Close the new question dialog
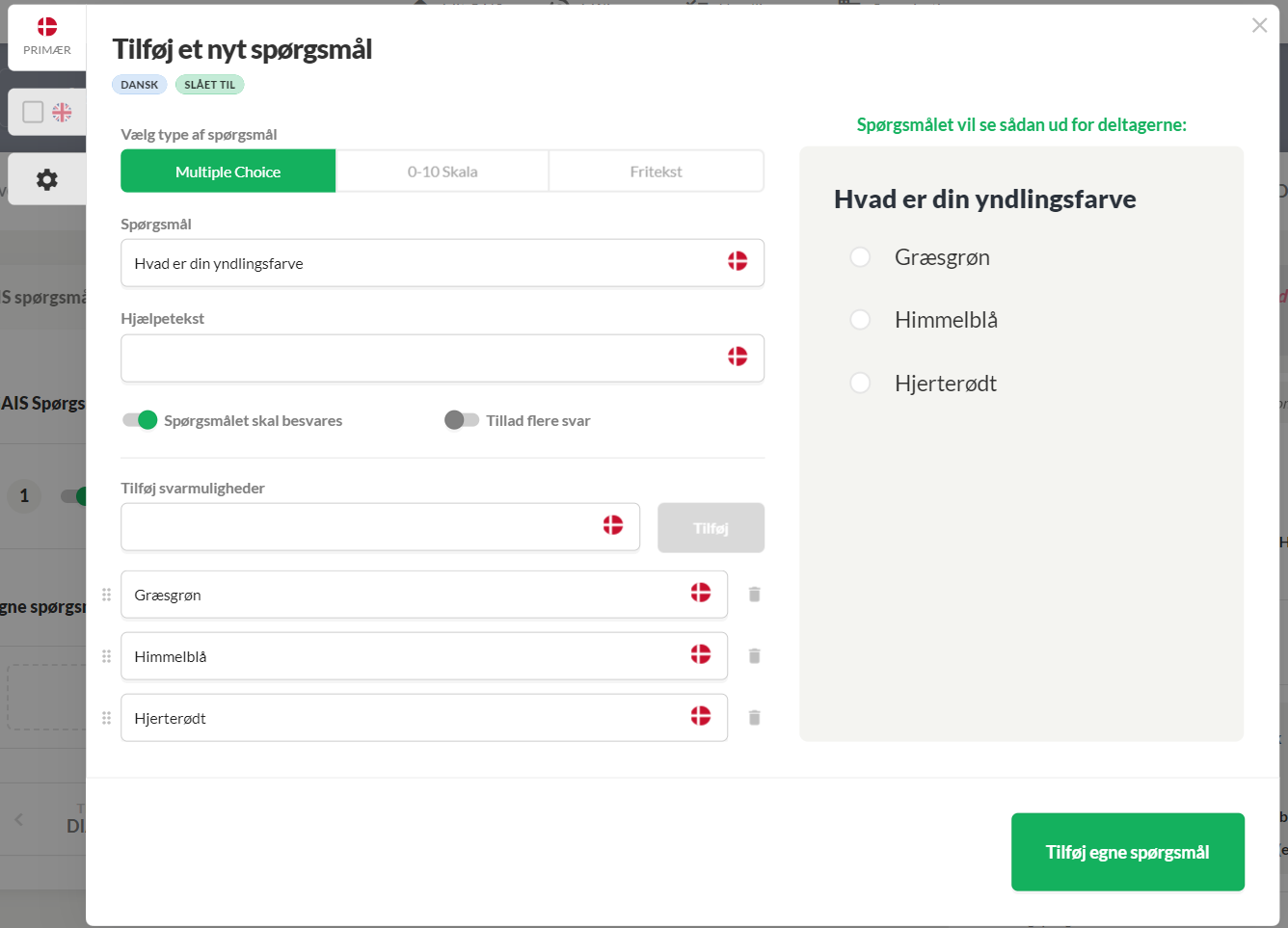This screenshot has height=928, width=1288. [x=1259, y=26]
